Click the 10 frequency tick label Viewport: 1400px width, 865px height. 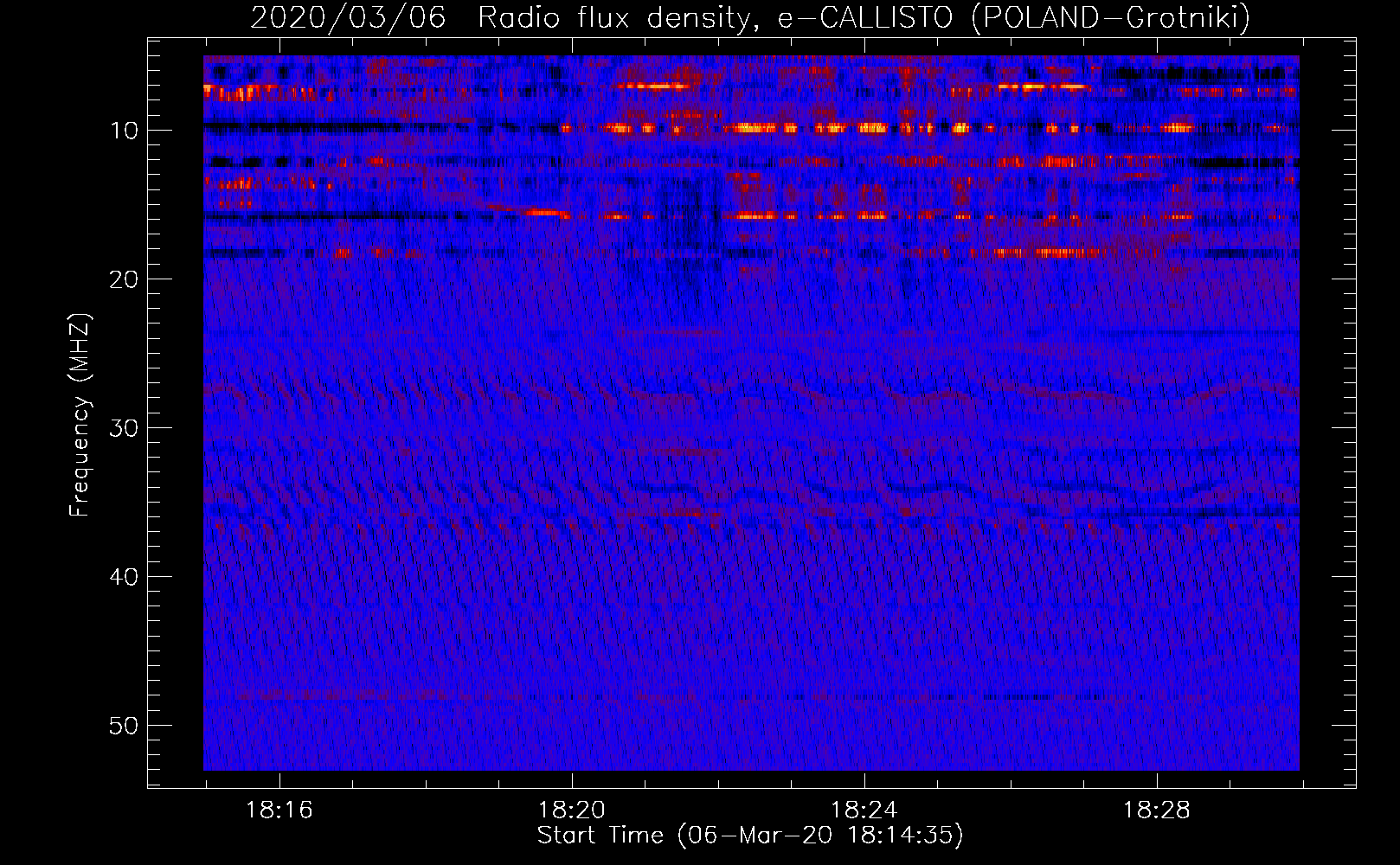tap(125, 131)
